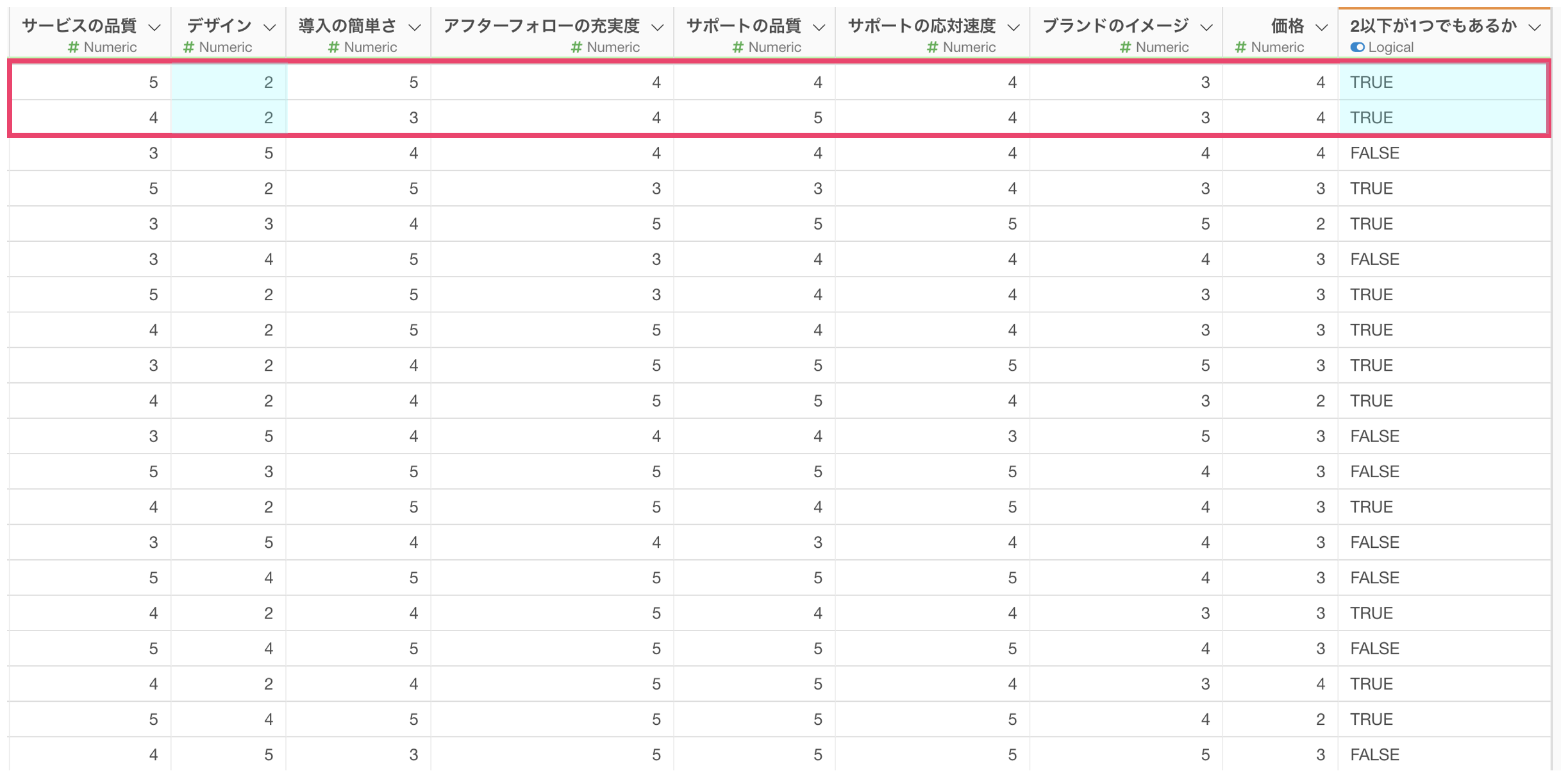The height and width of the screenshot is (780, 1568).
Task: Select the TRUE cell in the second highlighted row
Action: point(1442,117)
